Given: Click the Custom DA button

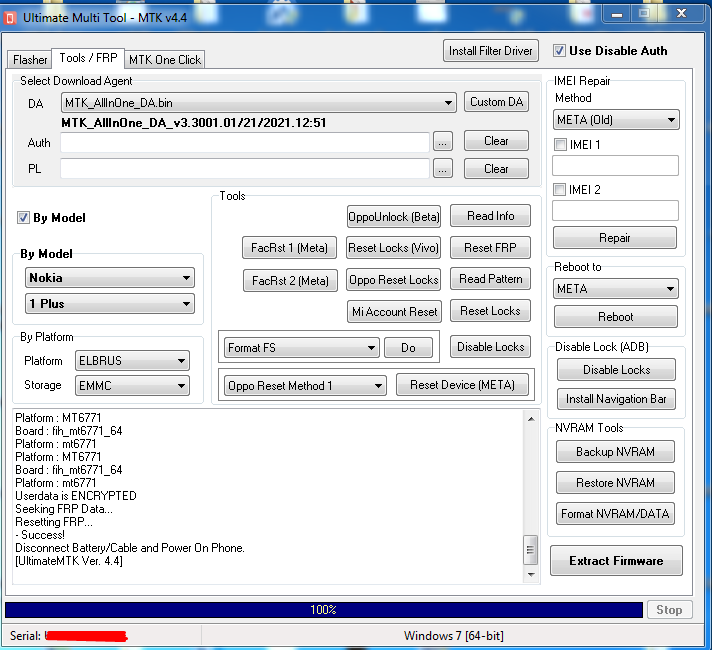Looking at the screenshot, I should (496, 102).
